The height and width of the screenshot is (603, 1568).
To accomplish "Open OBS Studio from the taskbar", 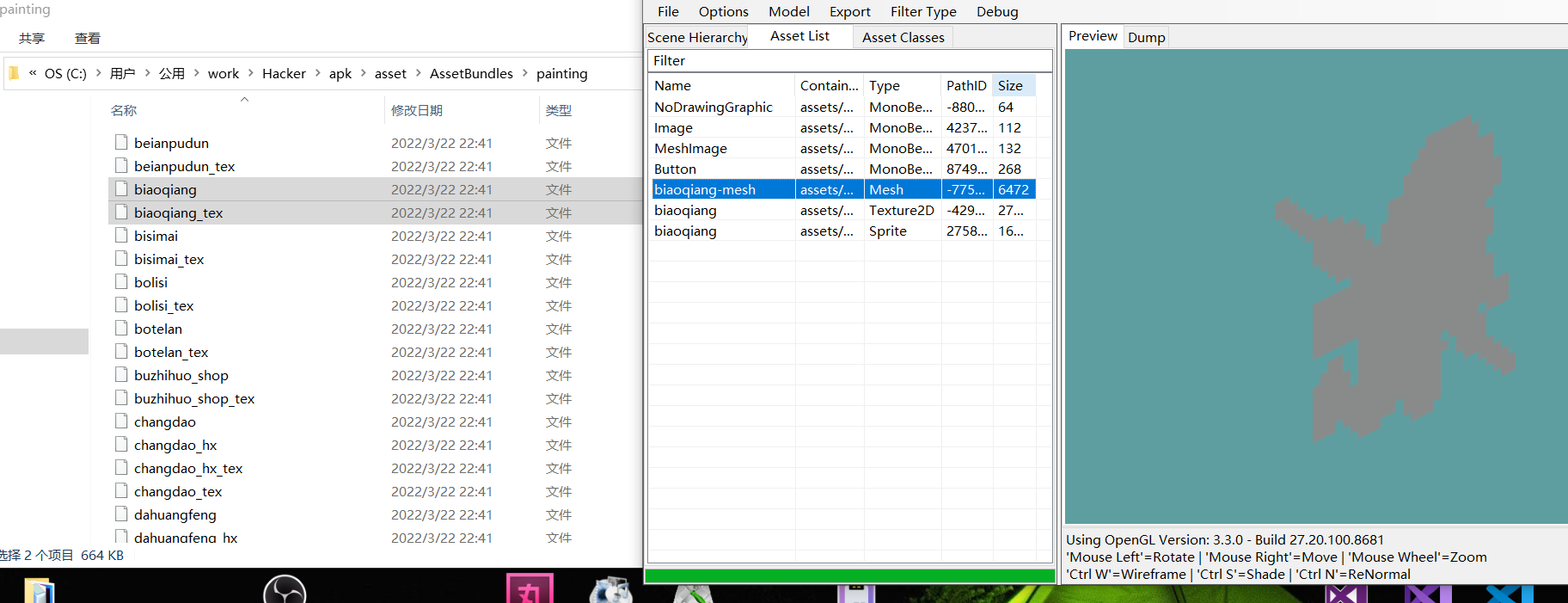I will 285,590.
